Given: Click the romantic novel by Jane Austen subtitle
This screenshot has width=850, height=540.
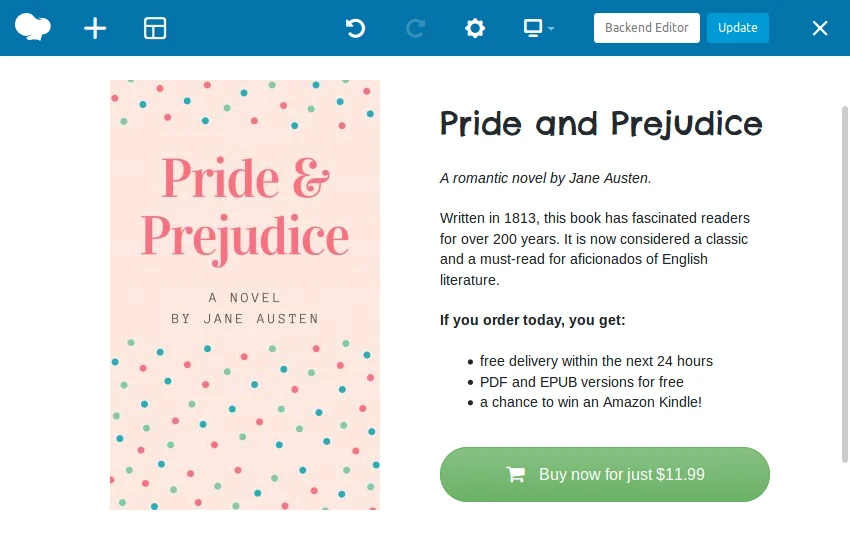Looking at the screenshot, I should (545, 178).
